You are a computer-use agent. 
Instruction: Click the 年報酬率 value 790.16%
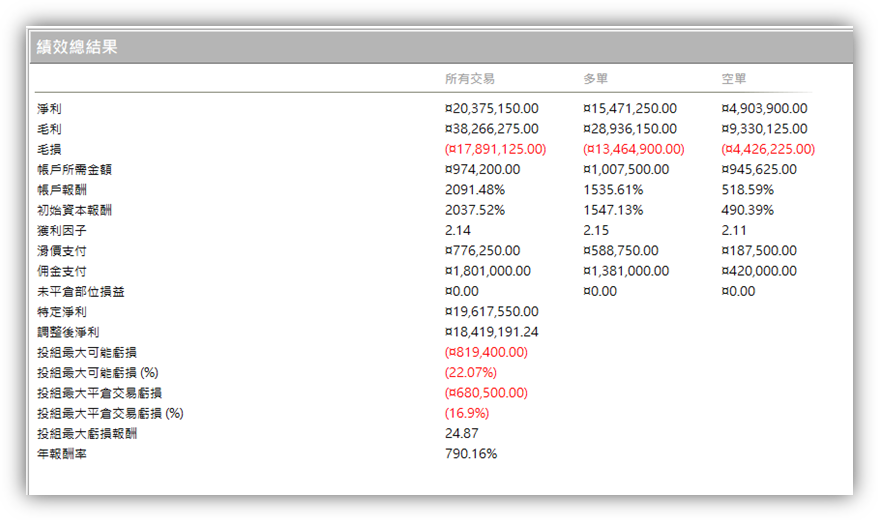tap(471, 454)
